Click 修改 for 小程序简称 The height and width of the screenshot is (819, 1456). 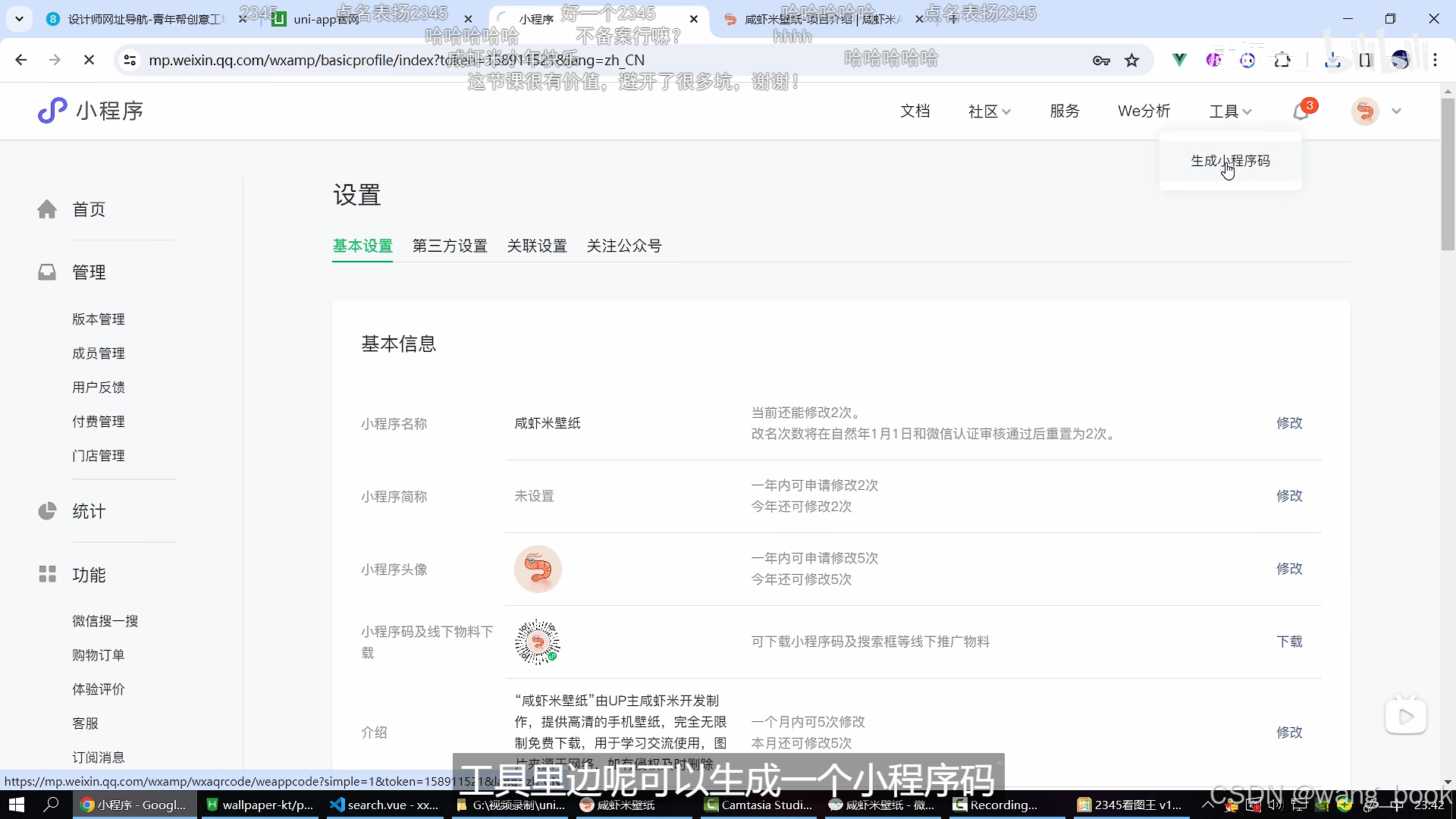(x=1289, y=496)
